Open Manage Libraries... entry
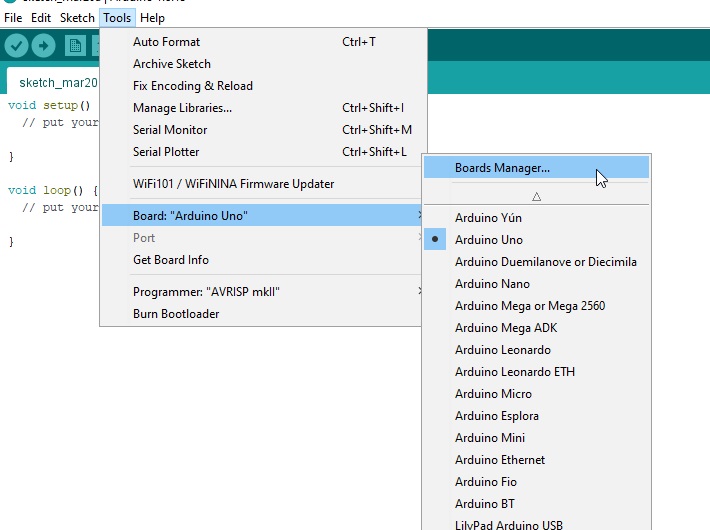This screenshot has width=710, height=530. [x=262, y=108]
